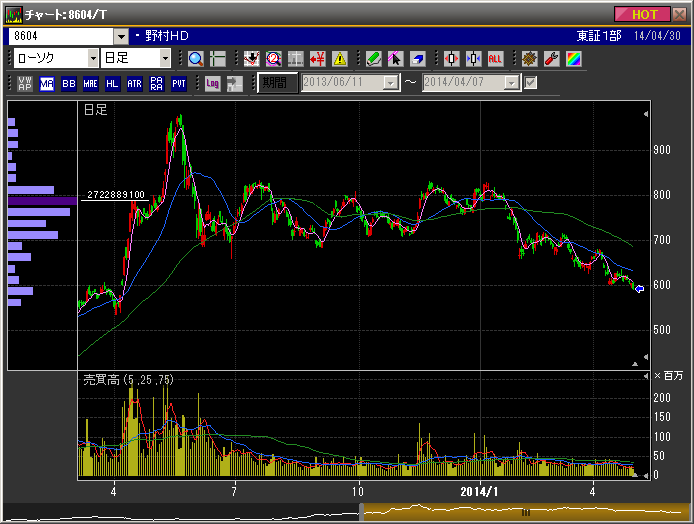This screenshot has height=524, width=694.
Task: Click the magnifying glass zoom icon
Action: click(x=195, y=58)
